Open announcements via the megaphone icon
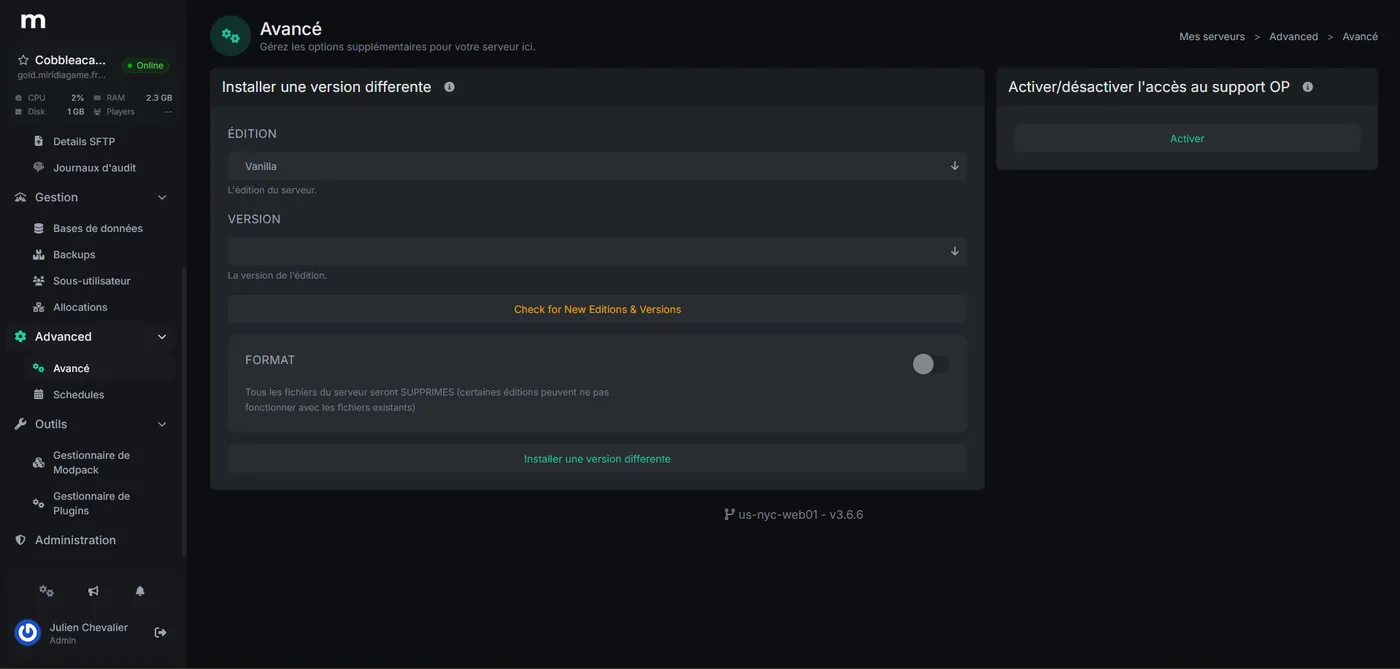 pyautogui.click(x=93, y=591)
